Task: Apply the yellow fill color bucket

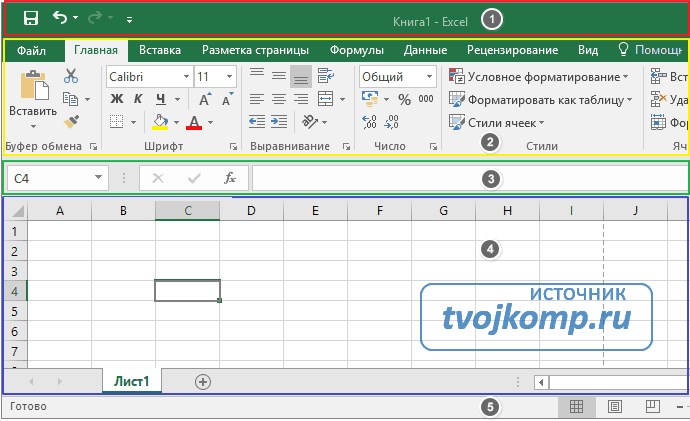Action: click(x=160, y=122)
